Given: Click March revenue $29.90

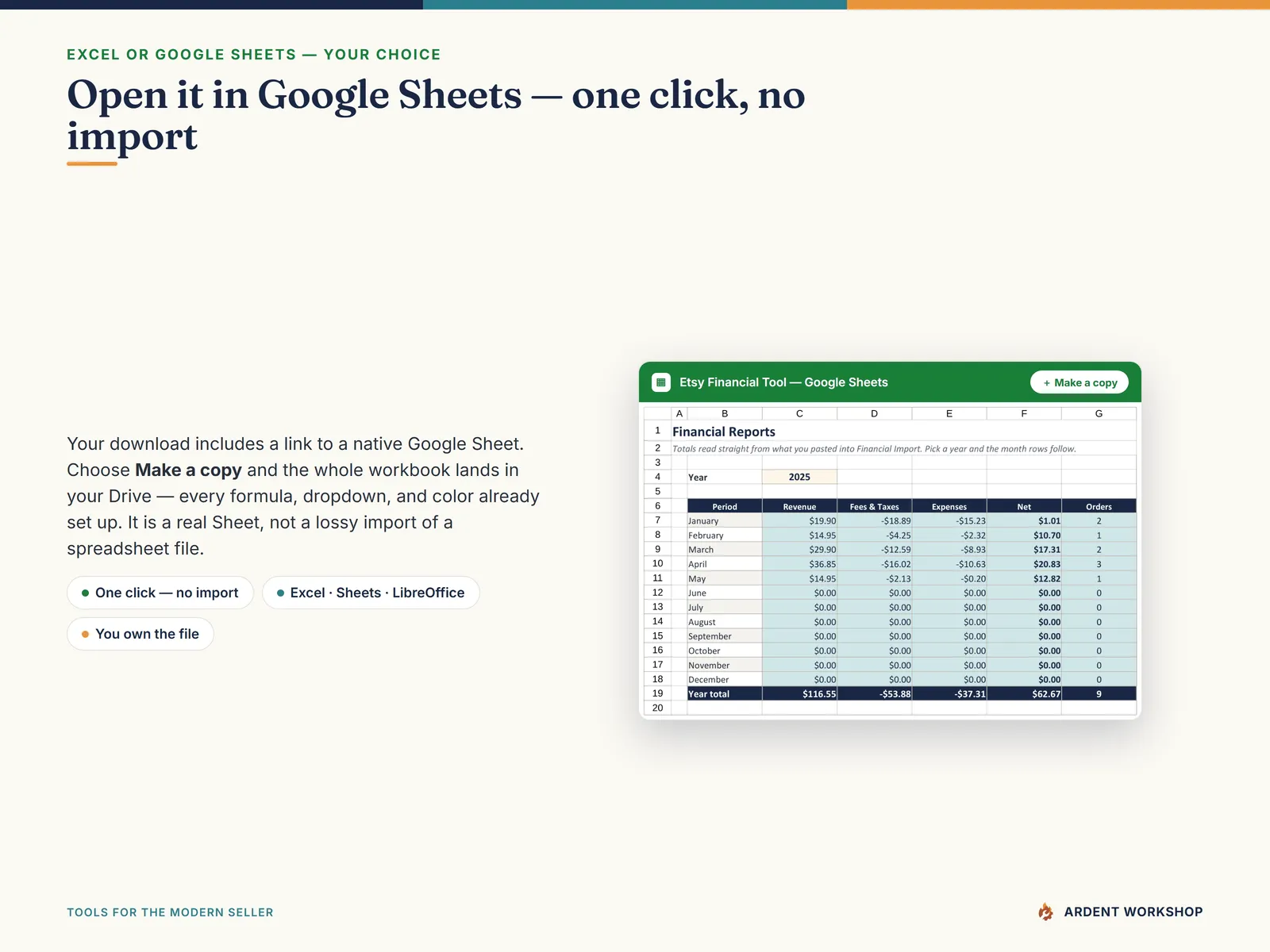Looking at the screenshot, I should [x=799, y=550].
